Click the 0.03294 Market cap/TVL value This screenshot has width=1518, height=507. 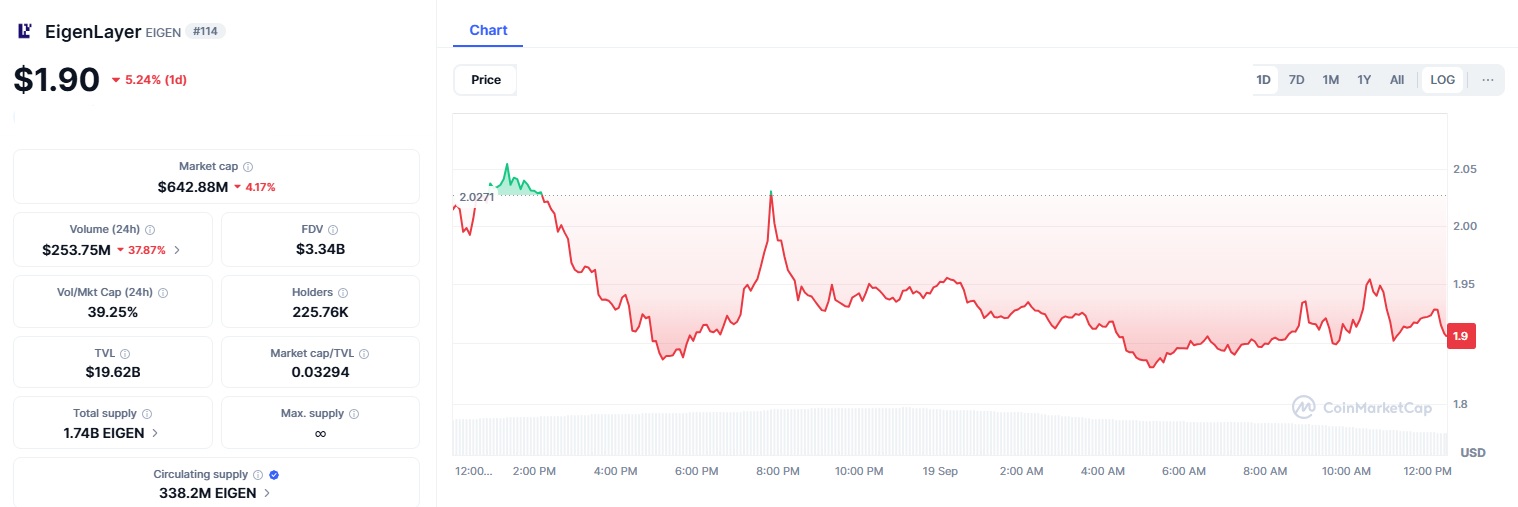(x=320, y=372)
